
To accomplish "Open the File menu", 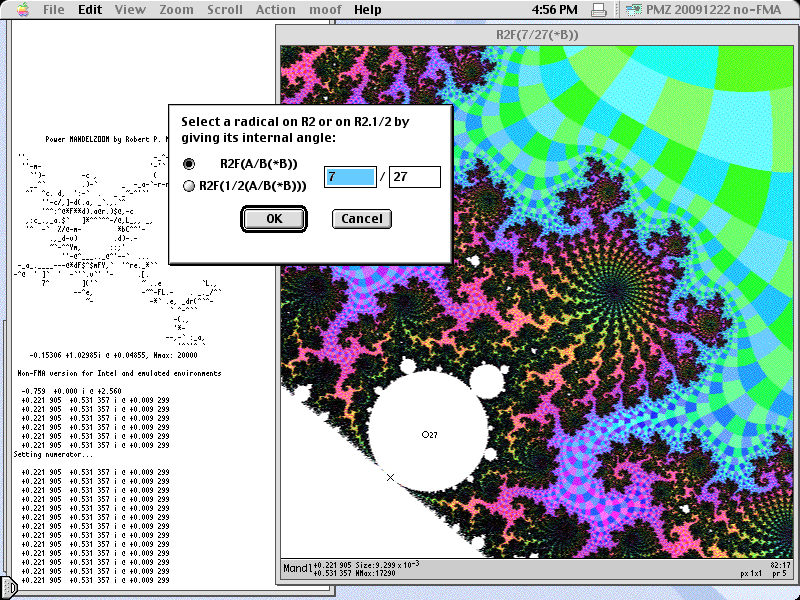I will tap(54, 10).
